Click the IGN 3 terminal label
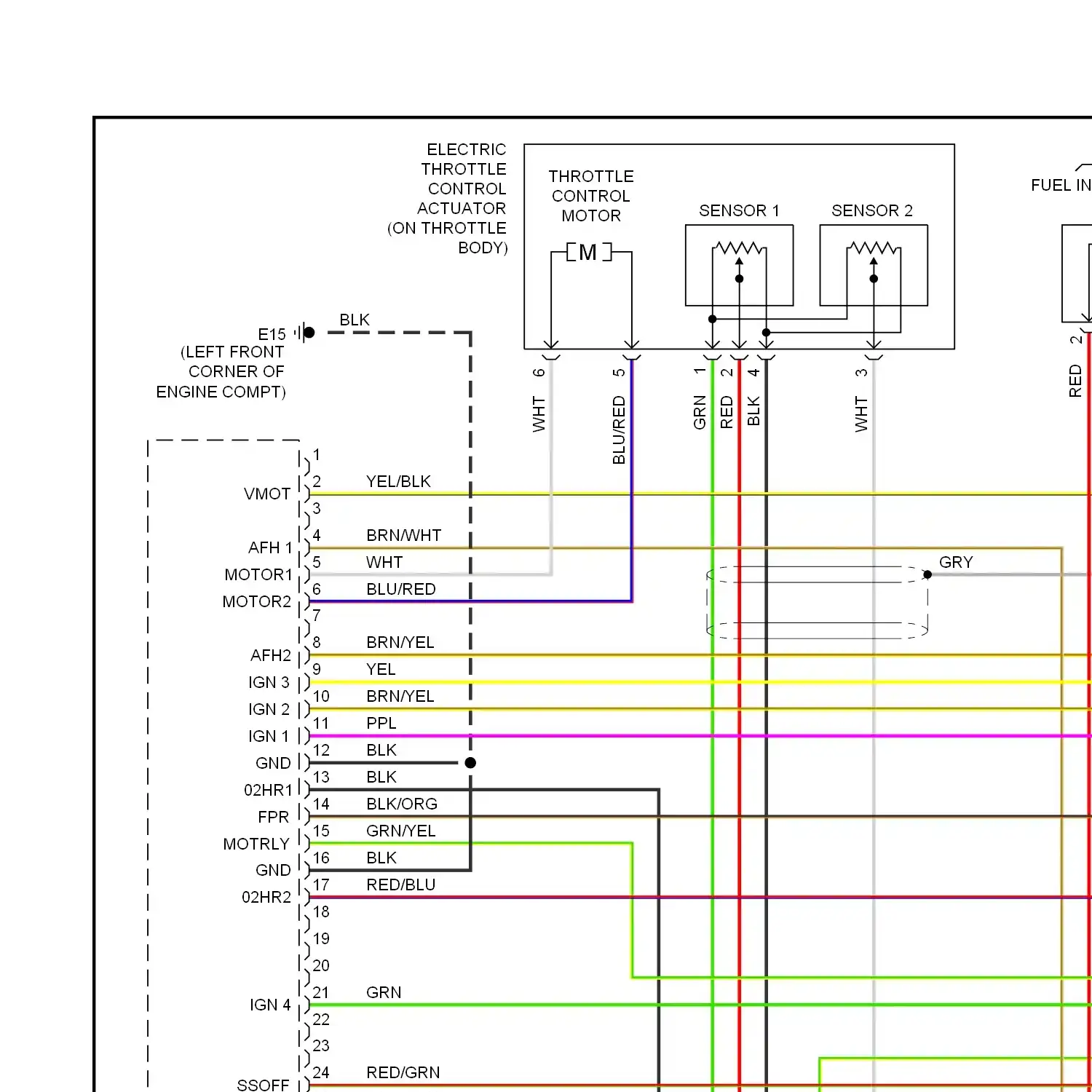The height and width of the screenshot is (1092, 1092). (x=269, y=682)
